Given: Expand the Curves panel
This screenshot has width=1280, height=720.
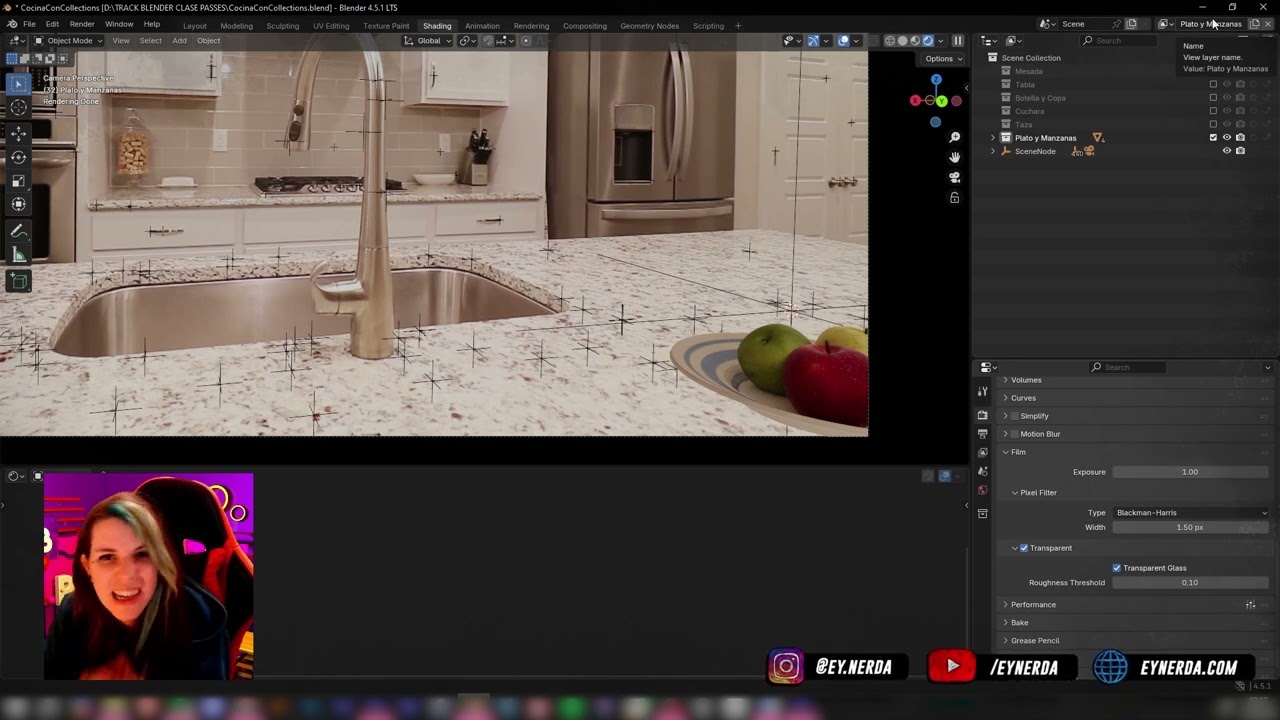Looking at the screenshot, I should click(1005, 398).
